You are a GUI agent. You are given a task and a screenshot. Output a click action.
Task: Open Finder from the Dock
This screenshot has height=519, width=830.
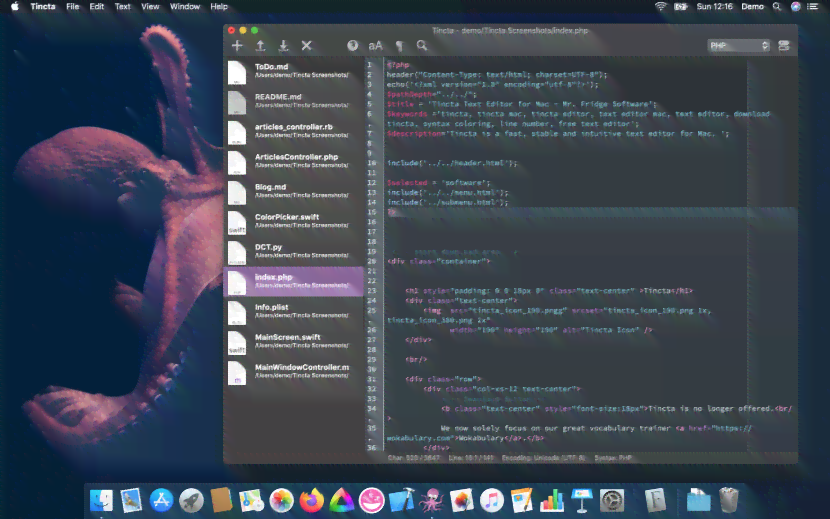pos(101,500)
